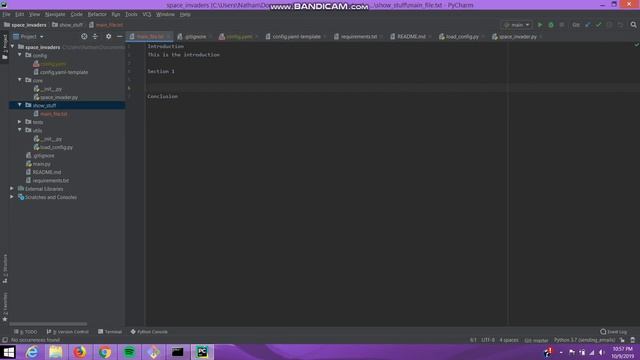Expand External Libraries node
The width and height of the screenshot is (640, 360).
[12, 189]
